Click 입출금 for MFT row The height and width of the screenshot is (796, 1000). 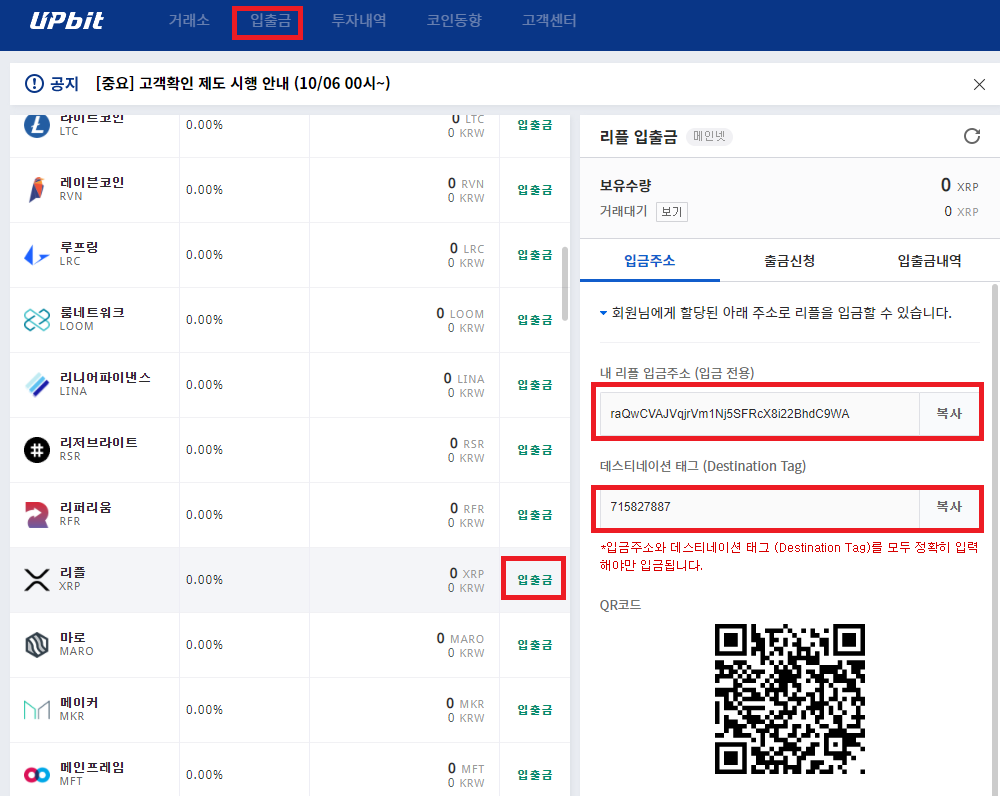[534, 776]
